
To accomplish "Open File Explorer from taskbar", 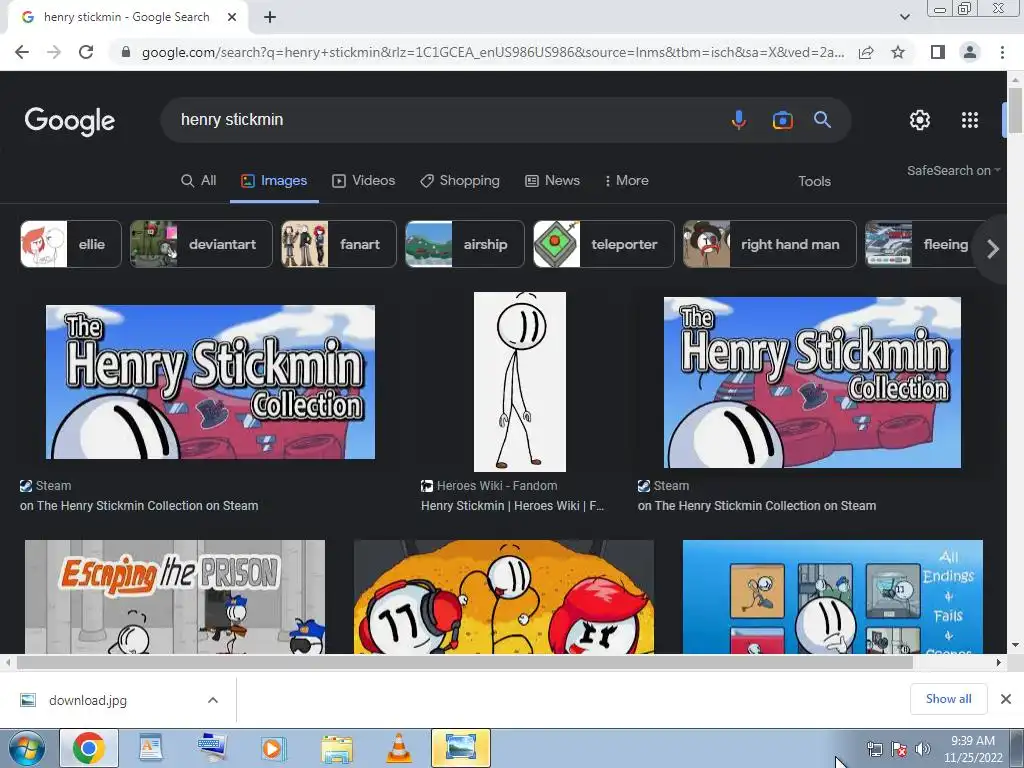I will (337, 748).
